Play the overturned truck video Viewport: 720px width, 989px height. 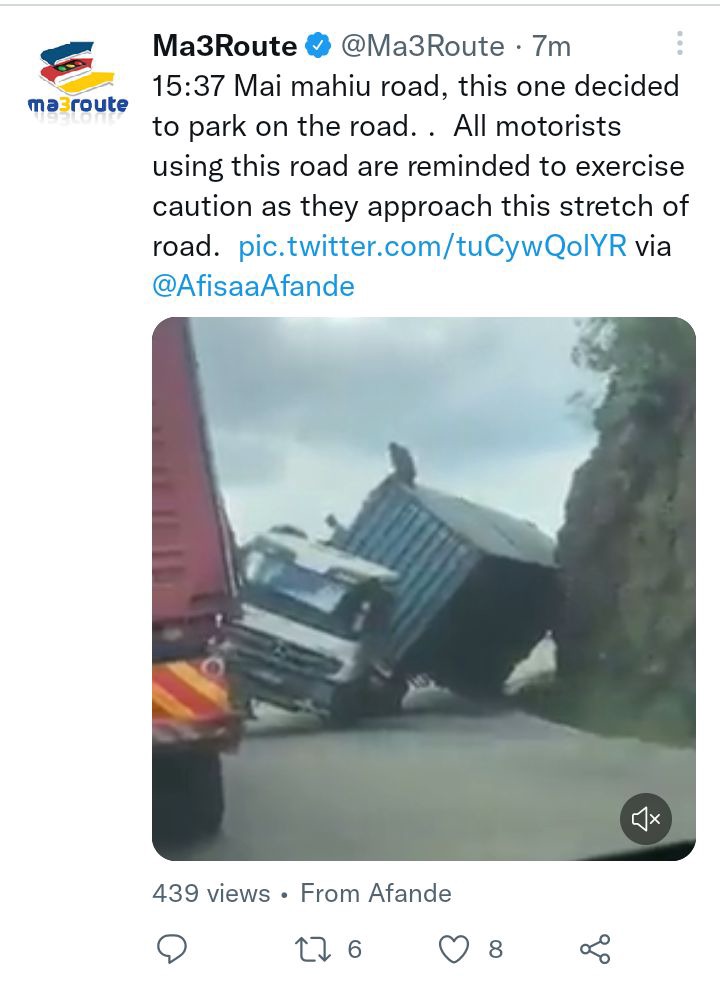pos(424,588)
